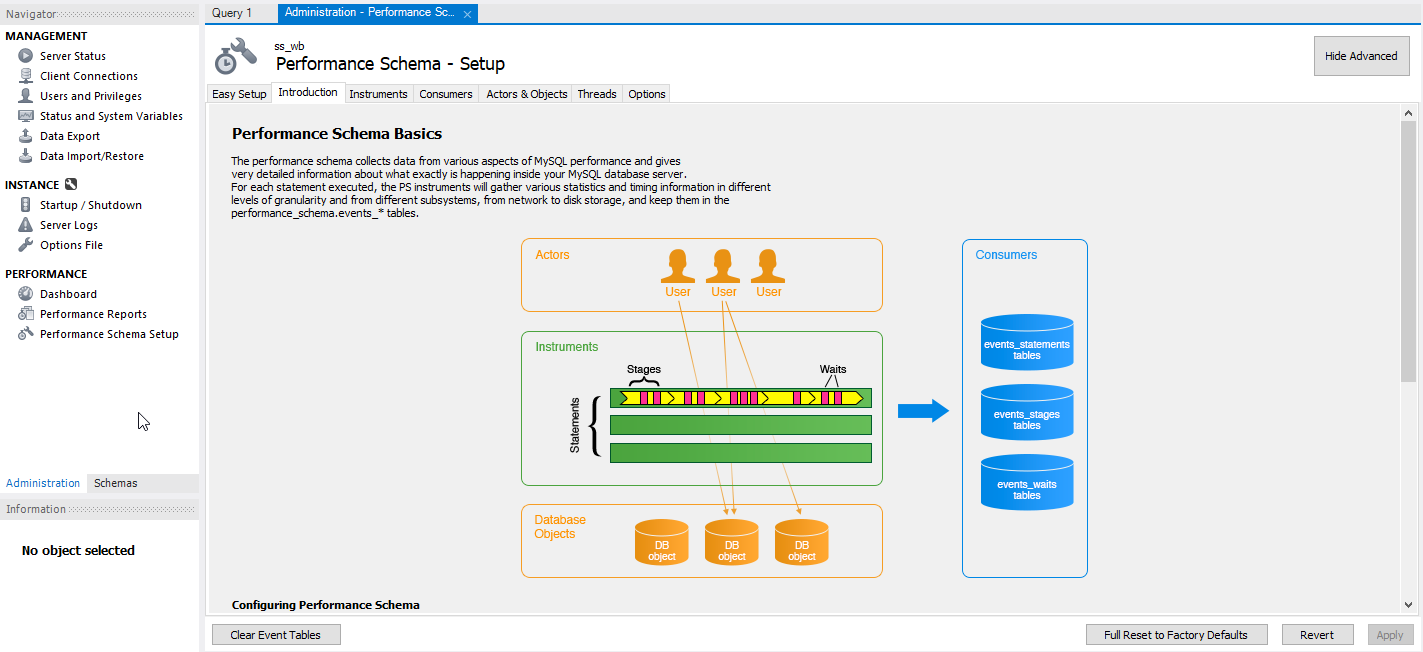
Task: Switch navigator to Administration tab
Action: (x=43, y=483)
